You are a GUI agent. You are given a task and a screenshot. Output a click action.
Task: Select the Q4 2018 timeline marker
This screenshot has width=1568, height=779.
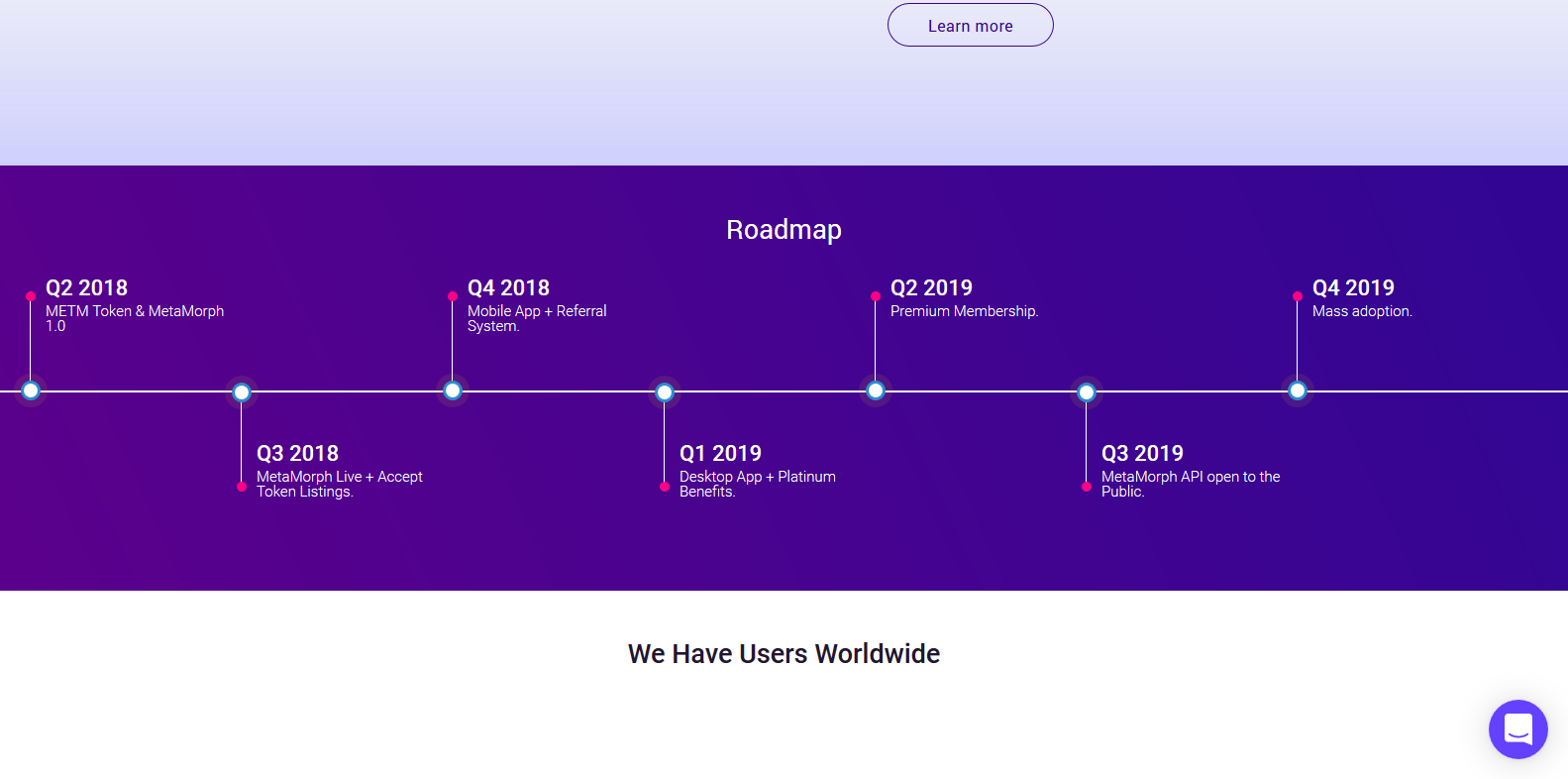pos(453,390)
